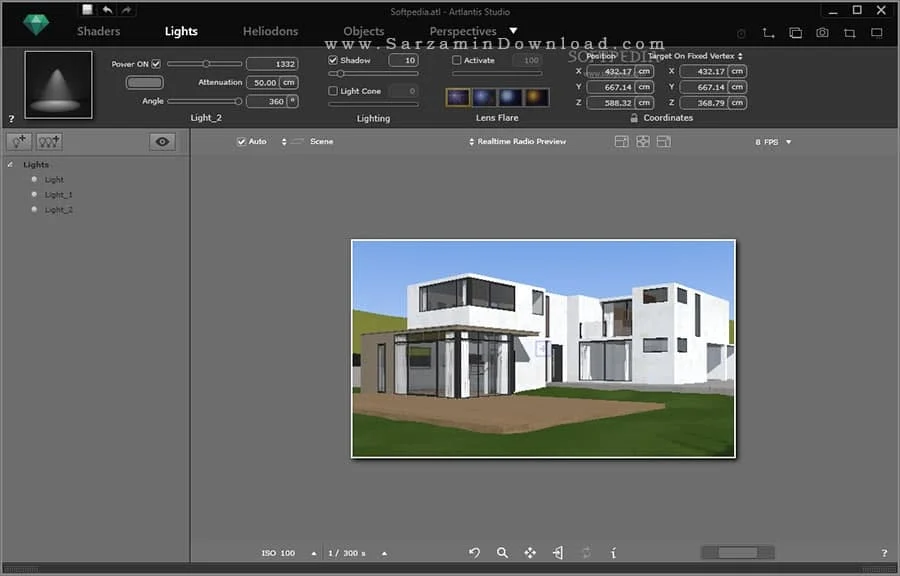
Task: Adjust the light power slider
Action: tap(205, 64)
